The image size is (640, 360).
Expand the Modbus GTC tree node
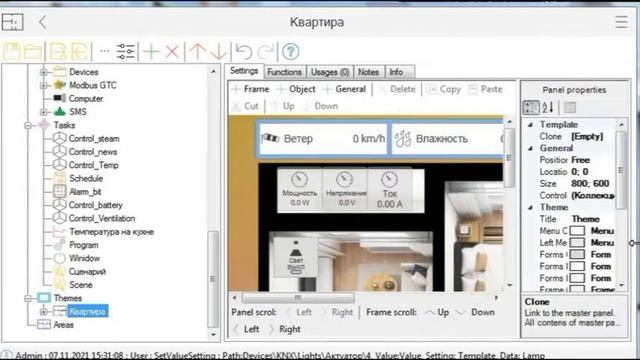[x=43, y=85]
